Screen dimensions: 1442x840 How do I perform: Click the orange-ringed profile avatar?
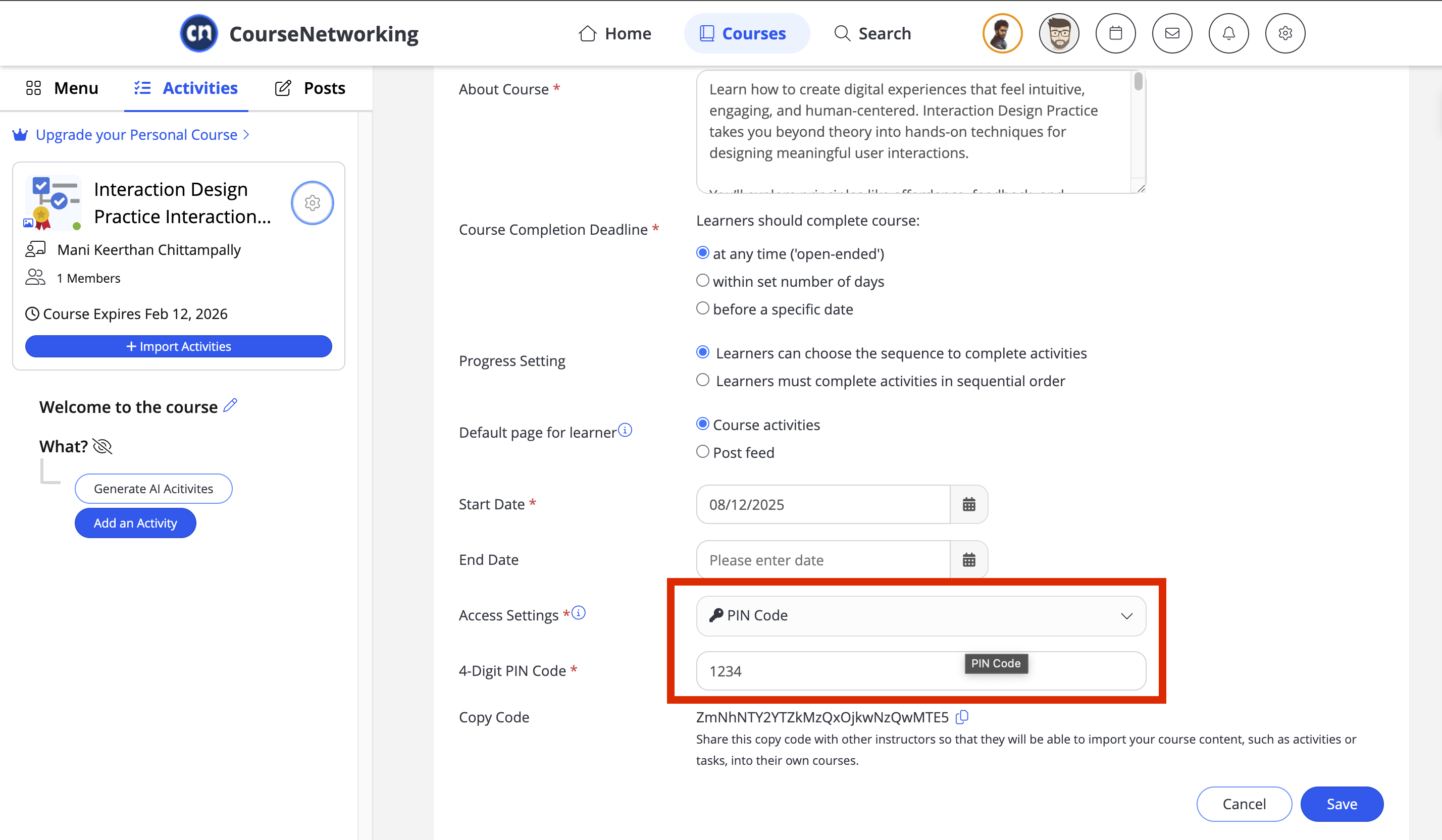[1003, 33]
